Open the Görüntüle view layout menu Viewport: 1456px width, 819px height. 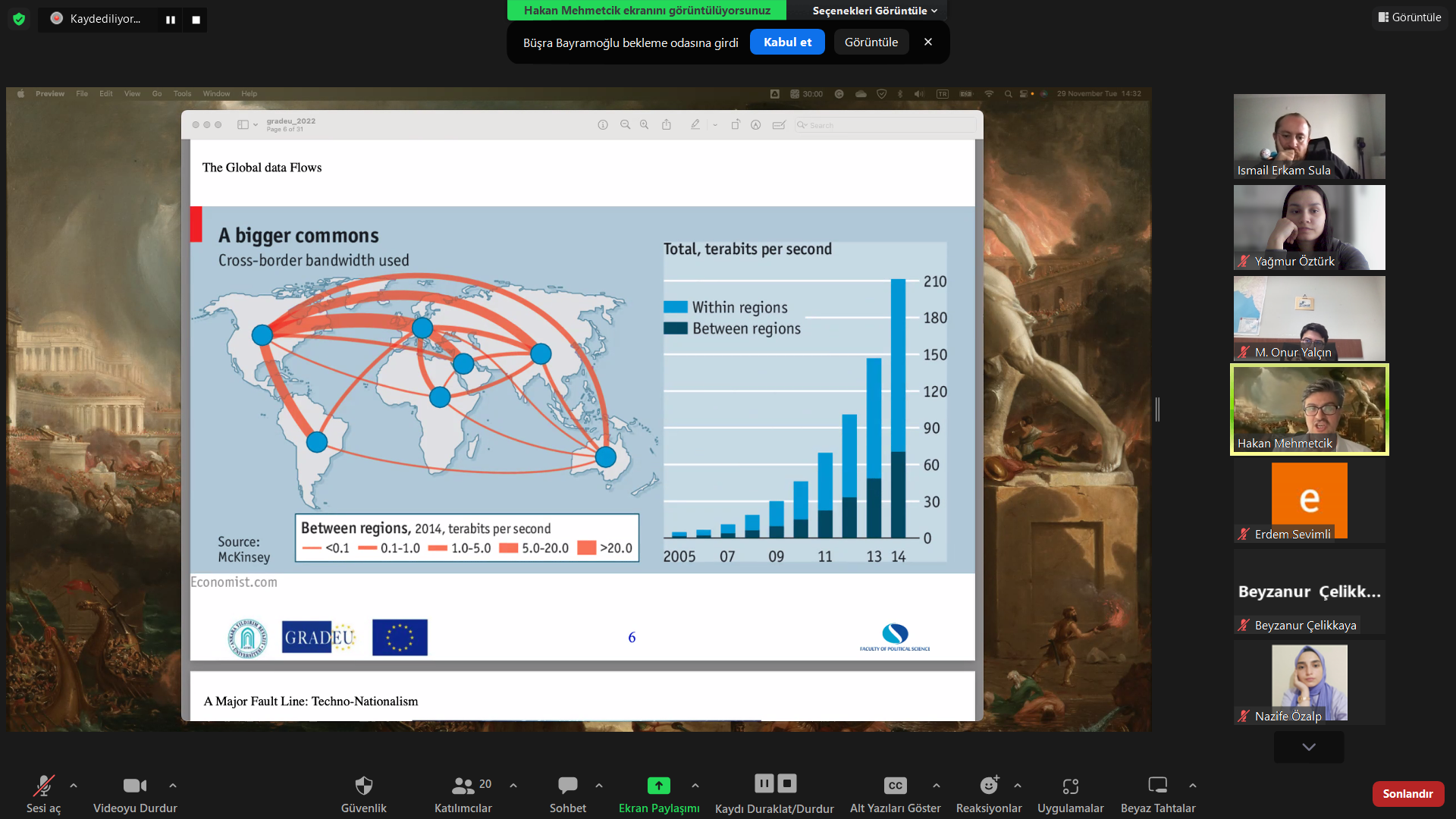[1410, 17]
